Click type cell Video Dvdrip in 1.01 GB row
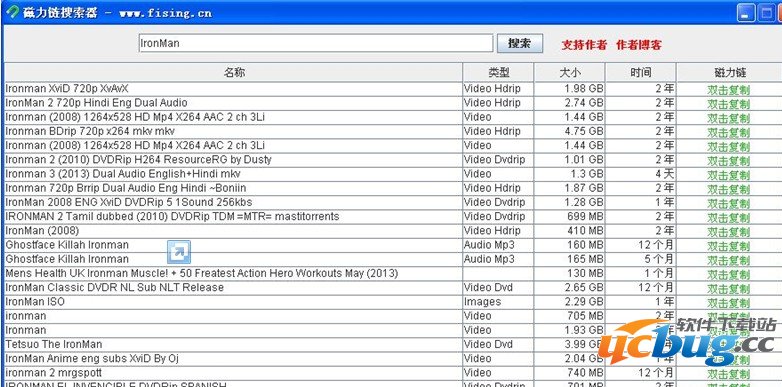Image resolution: width=782 pixels, height=387 pixels. [x=498, y=160]
